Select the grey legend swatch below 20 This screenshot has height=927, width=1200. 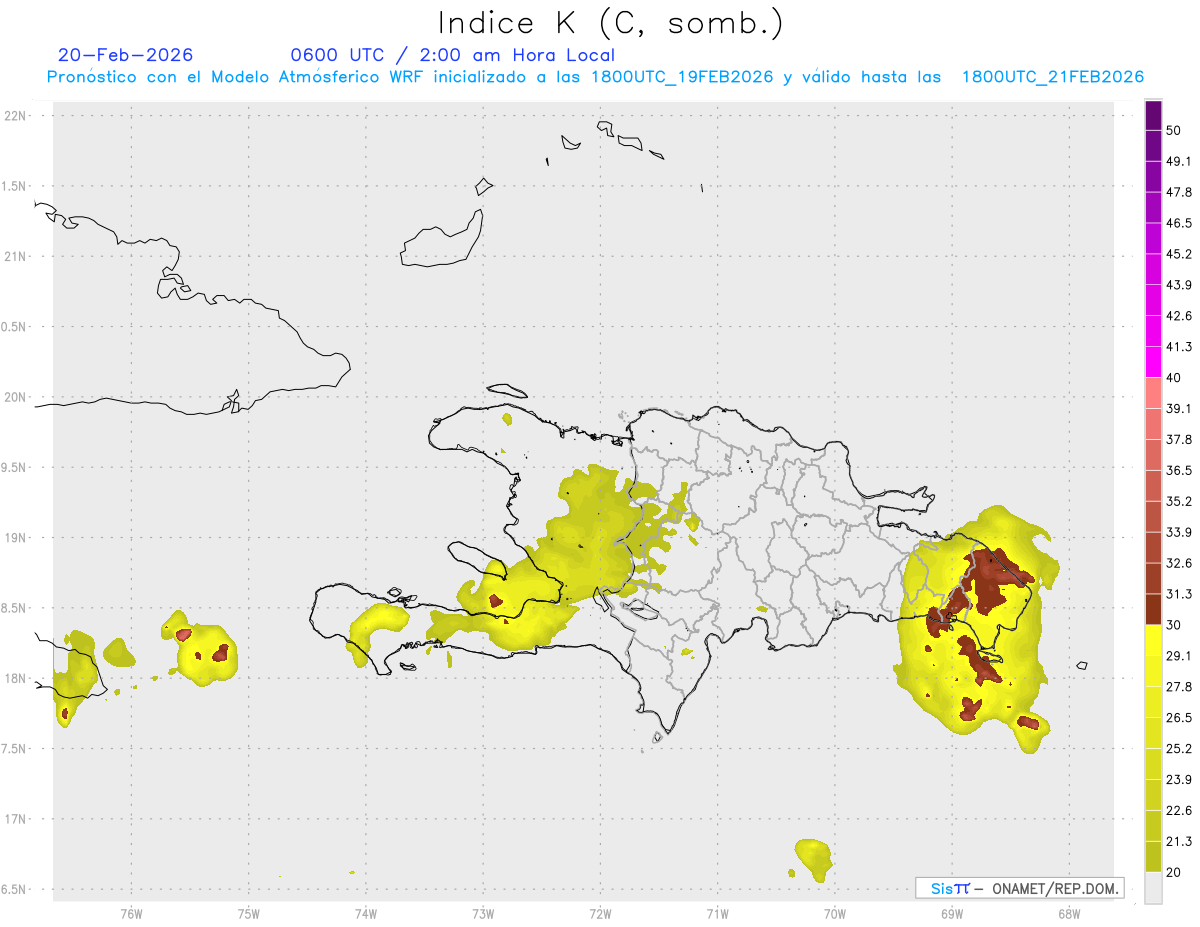[1153, 887]
